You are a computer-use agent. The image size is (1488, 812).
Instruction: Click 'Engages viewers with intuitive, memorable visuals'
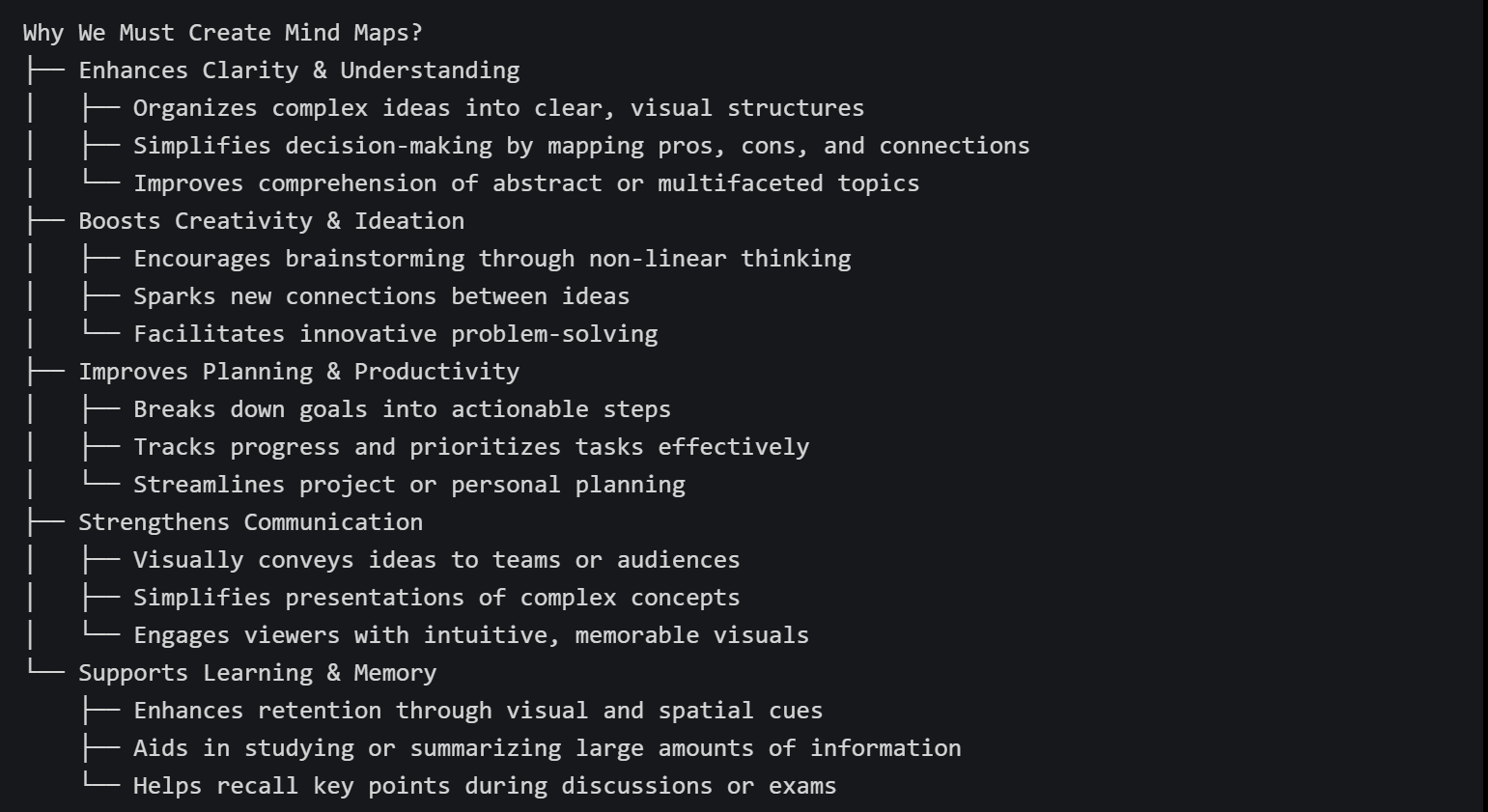(471, 635)
